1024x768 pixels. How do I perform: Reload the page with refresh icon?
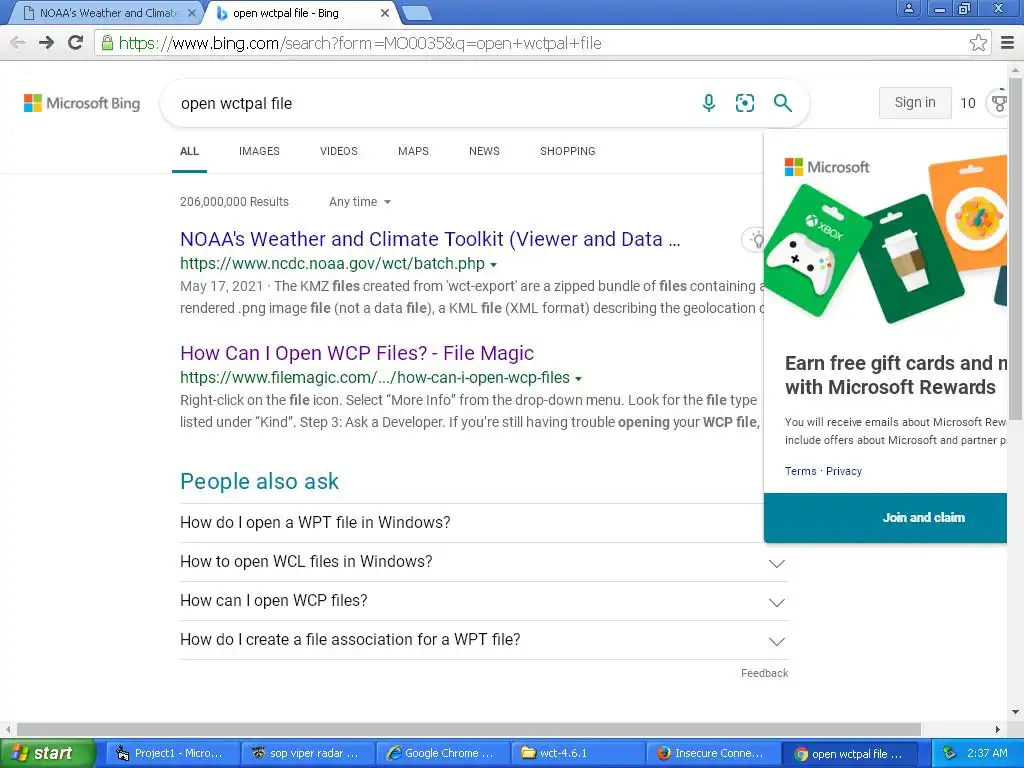[76, 43]
